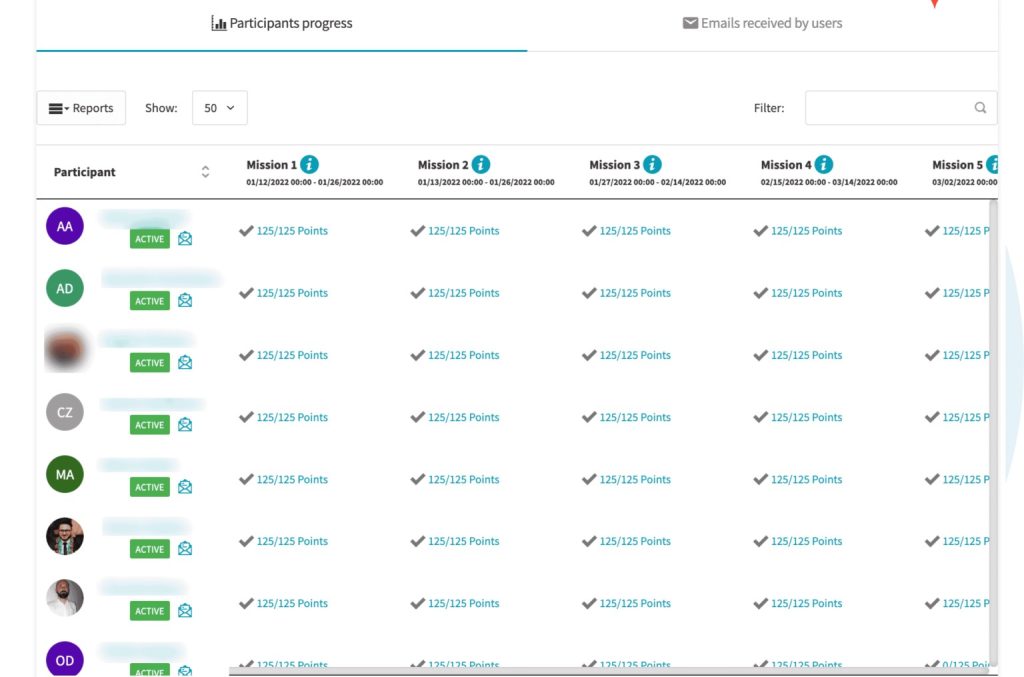Click ACTIVE badge for participant MA
Viewport: 1024px width, 677px height.
click(150, 487)
